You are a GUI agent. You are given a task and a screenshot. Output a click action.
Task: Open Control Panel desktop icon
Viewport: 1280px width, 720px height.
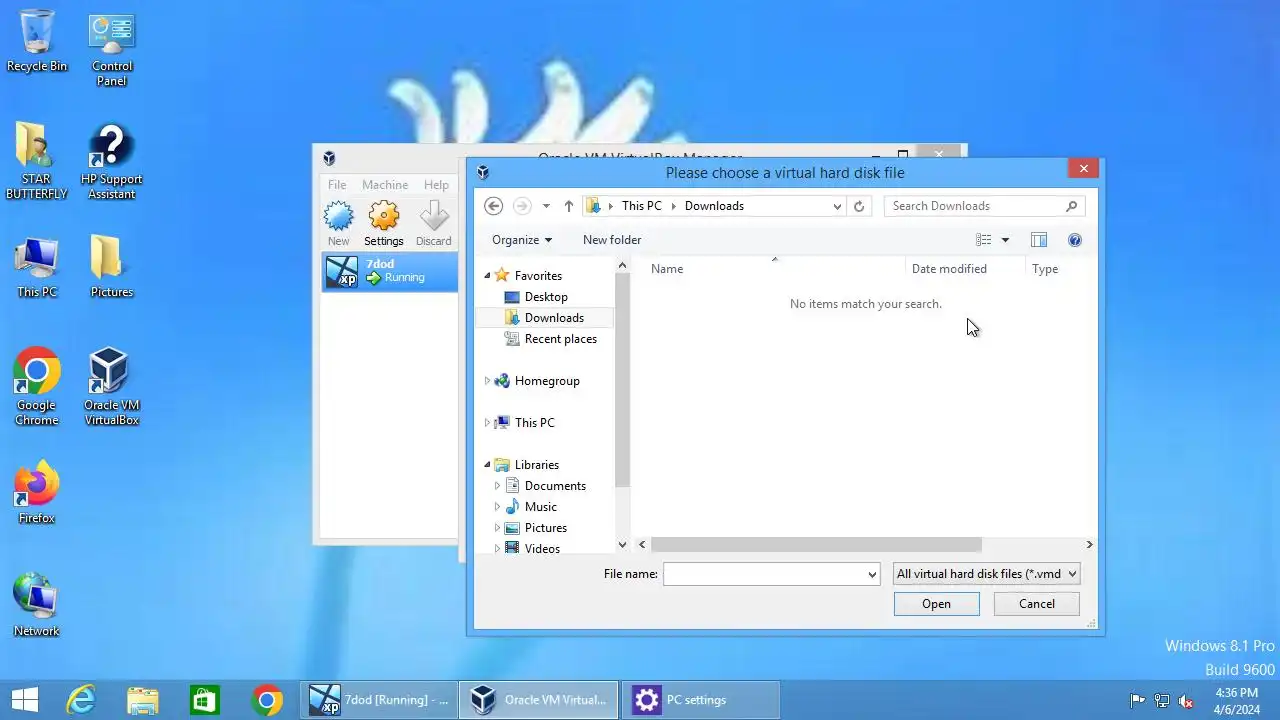click(x=112, y=49)
